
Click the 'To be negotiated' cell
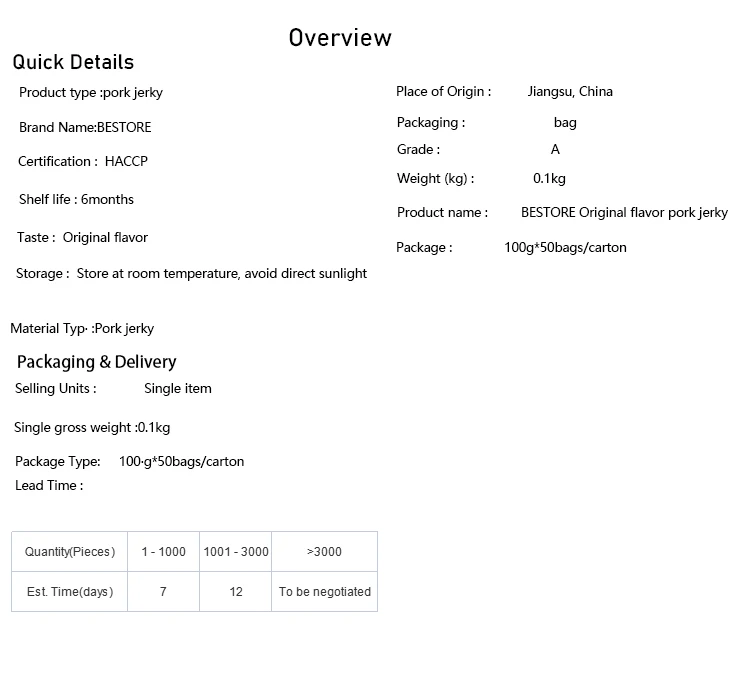(325, 592)
